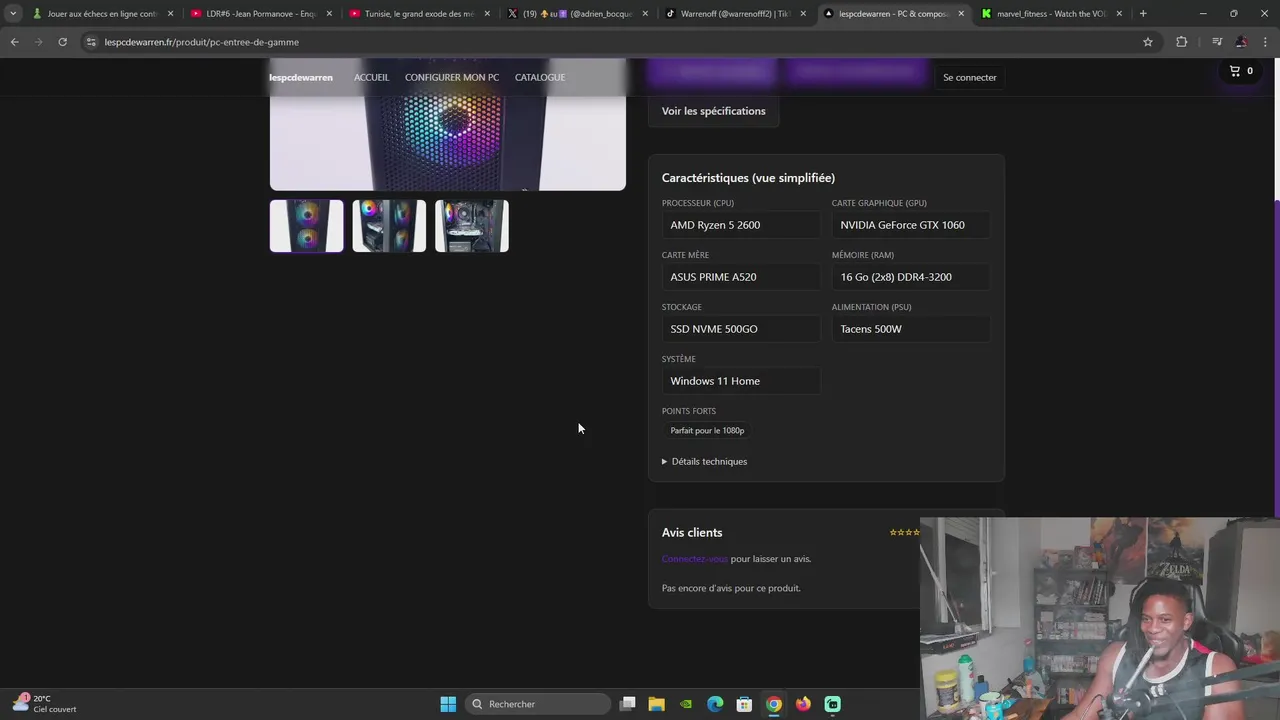Open a new browser tab
The width and height of the screenshot is (1280, 720).
pos(1143,14)
